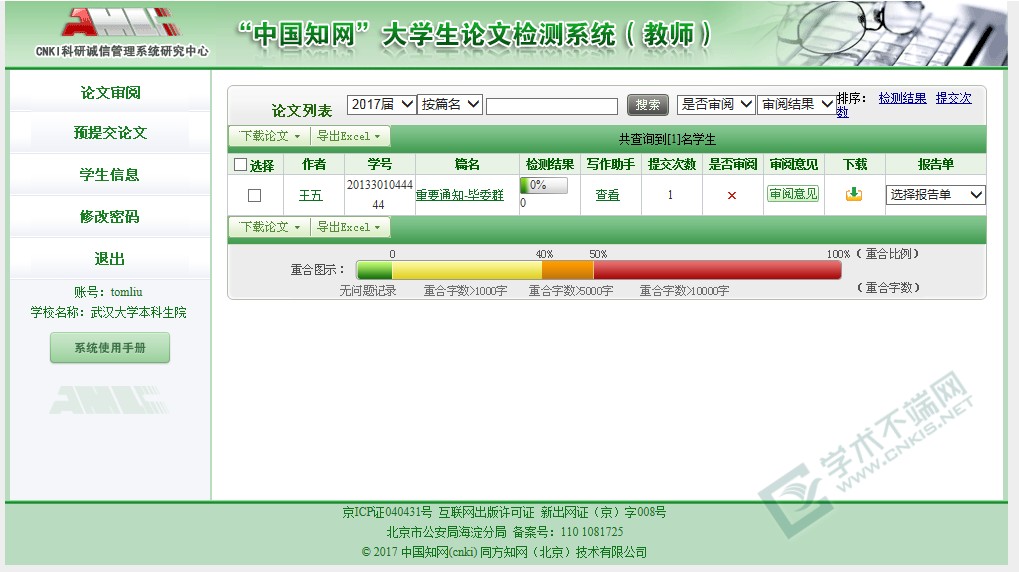Click the 检测结果 column header

pos(550,164)
